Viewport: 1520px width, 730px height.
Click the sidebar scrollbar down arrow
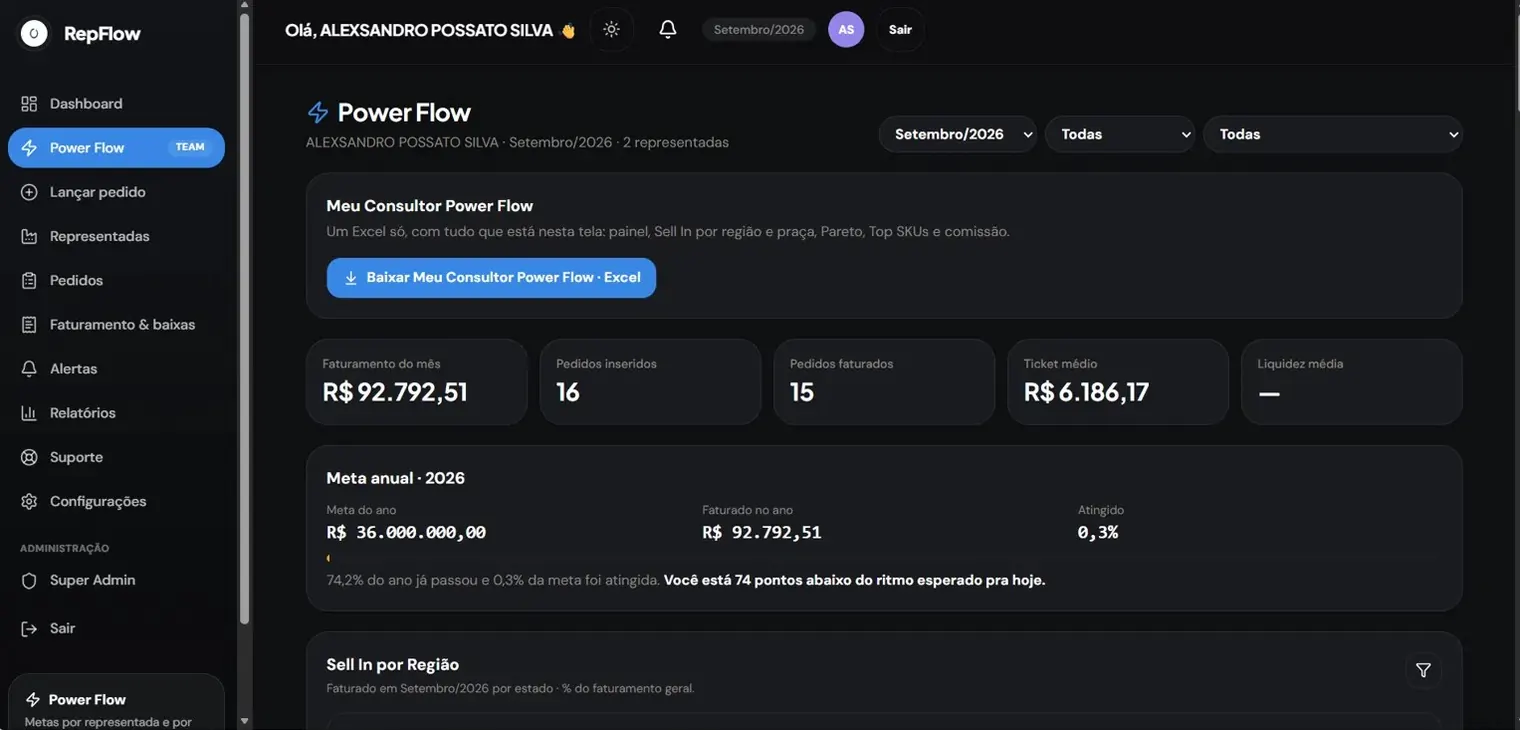tap(245, 721)
